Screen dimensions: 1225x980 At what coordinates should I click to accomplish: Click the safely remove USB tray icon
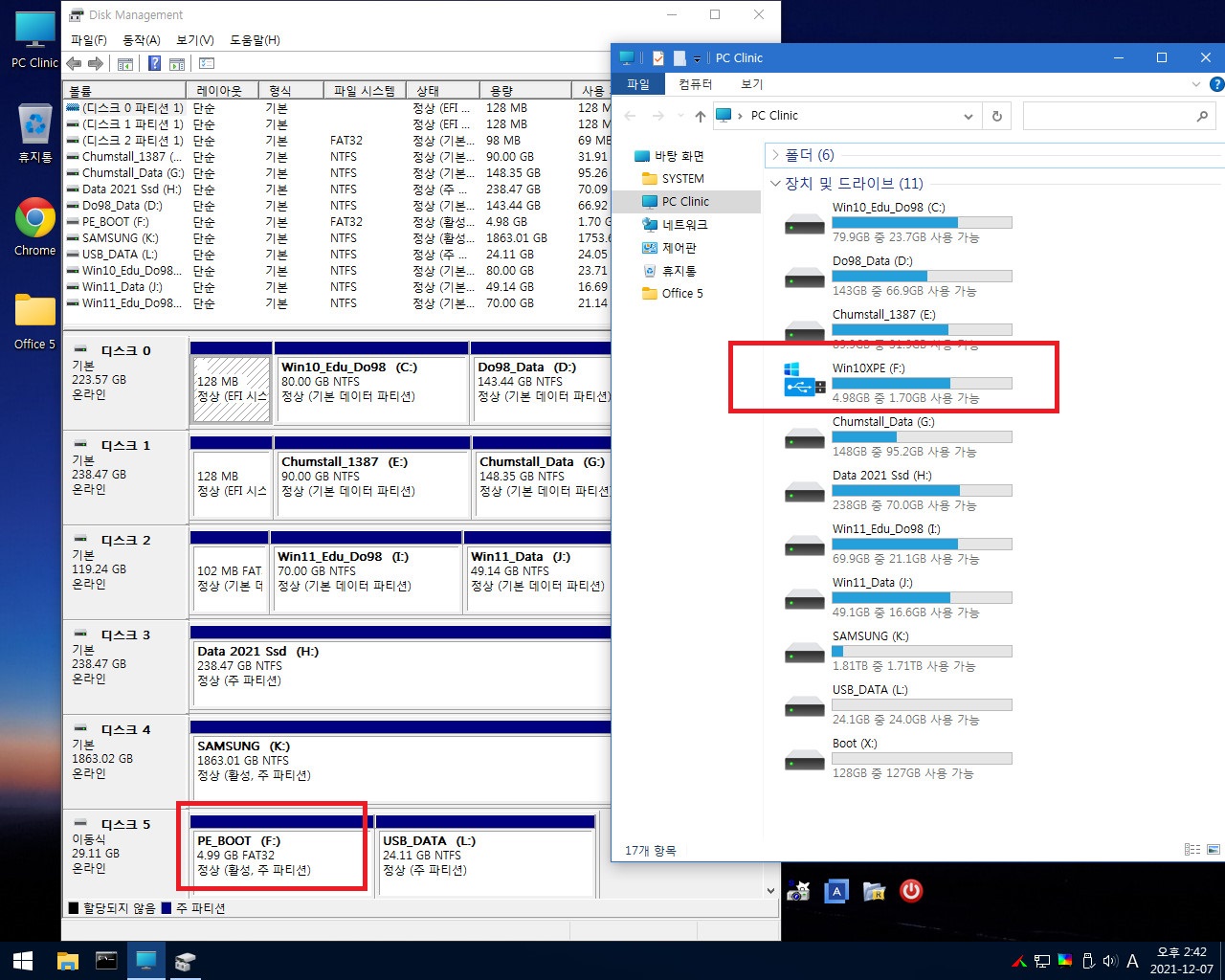[1087, 961]
